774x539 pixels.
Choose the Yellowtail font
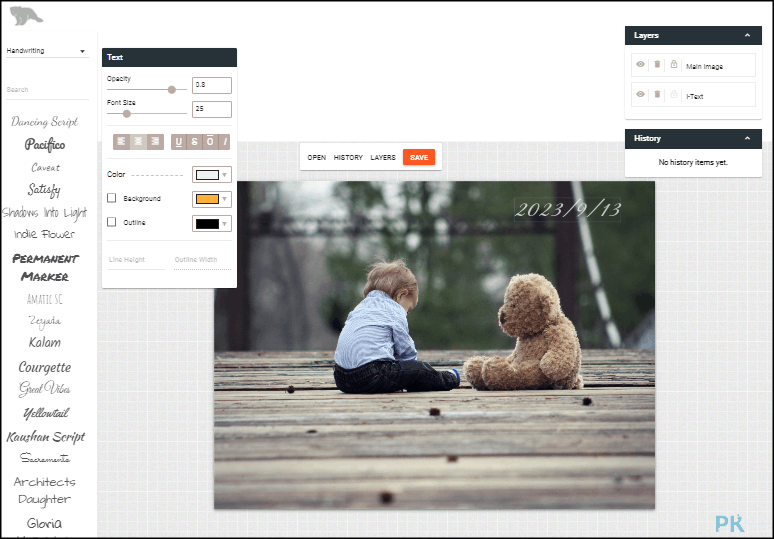pyautogui.click(x=46, y=413)
